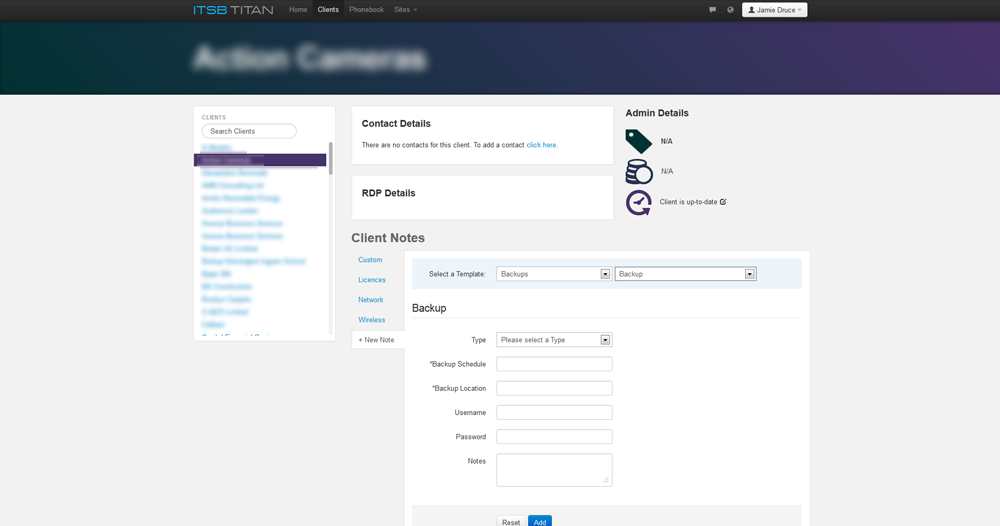Viewport: 1000px width, 526px height.
Task: Click the tag icon under Admin Details
Action: tap(638, 141)
